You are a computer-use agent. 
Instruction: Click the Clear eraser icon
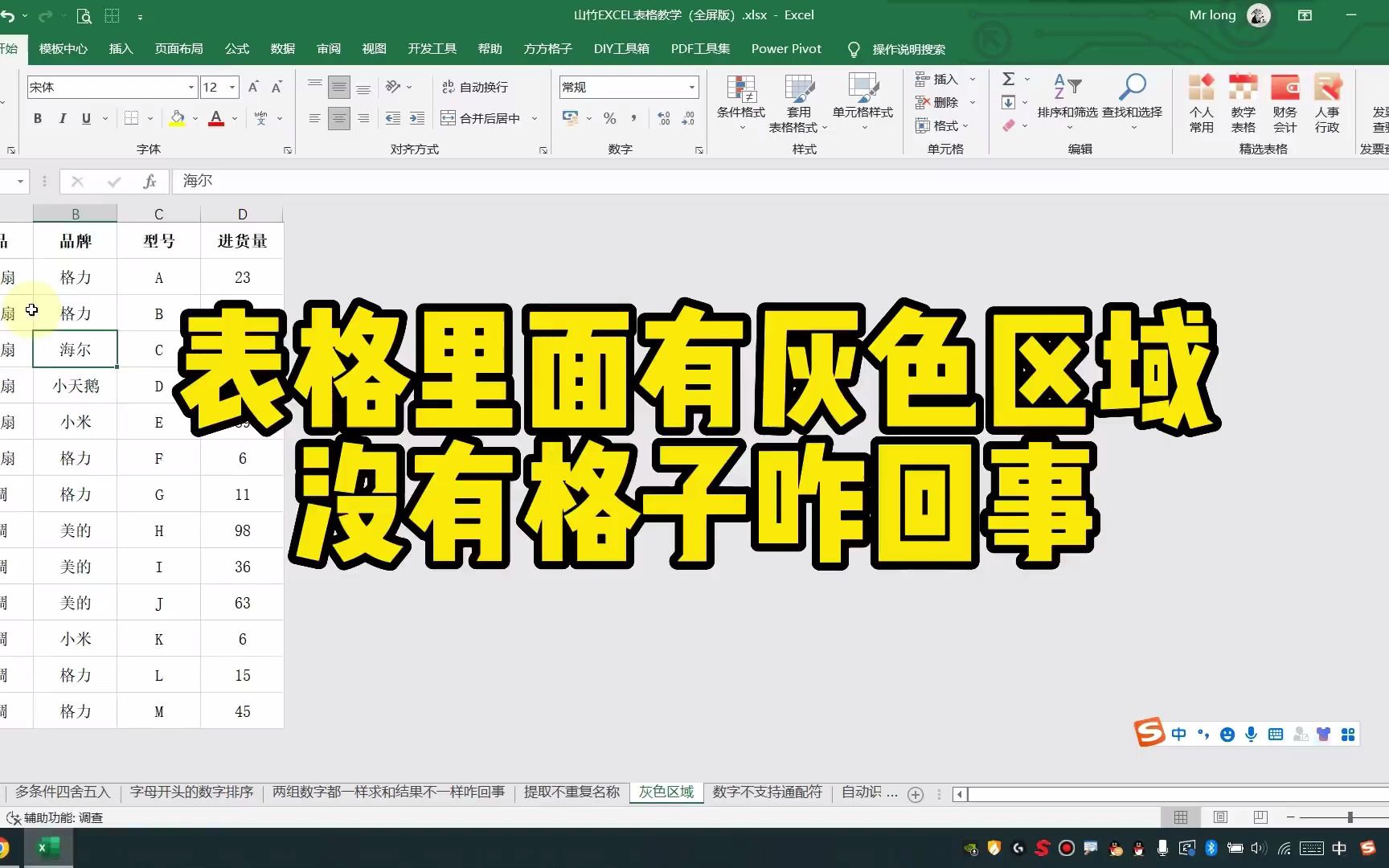click(1009, 125)
